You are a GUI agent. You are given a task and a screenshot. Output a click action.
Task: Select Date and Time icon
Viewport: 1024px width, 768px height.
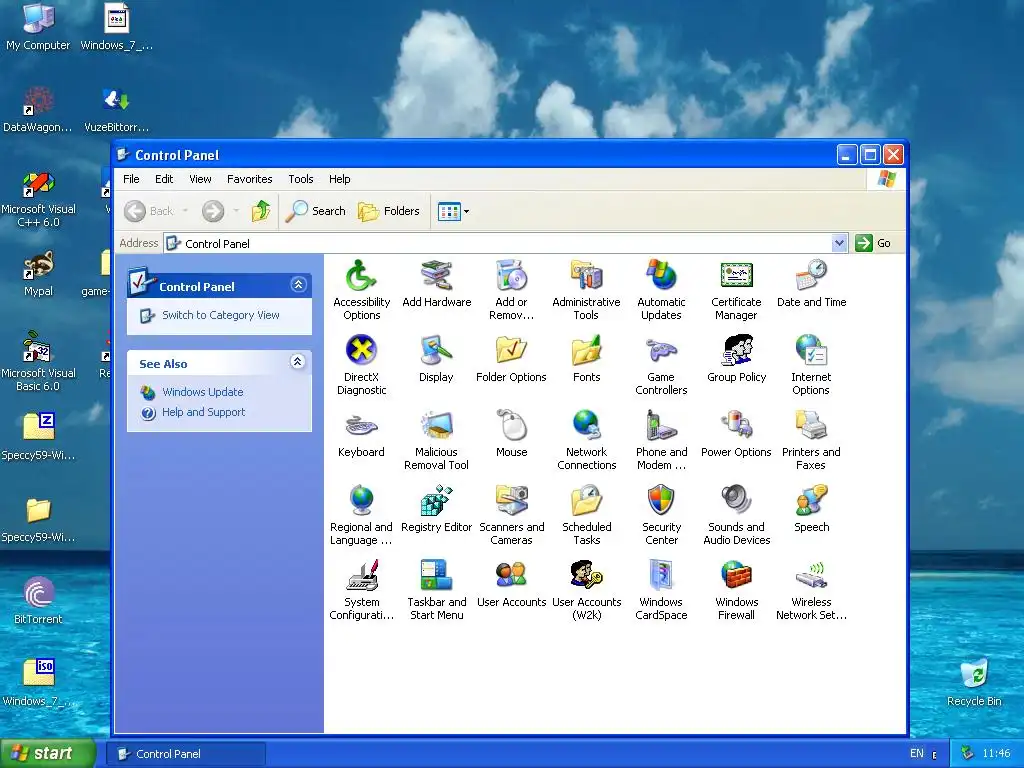tap(811, 284)
